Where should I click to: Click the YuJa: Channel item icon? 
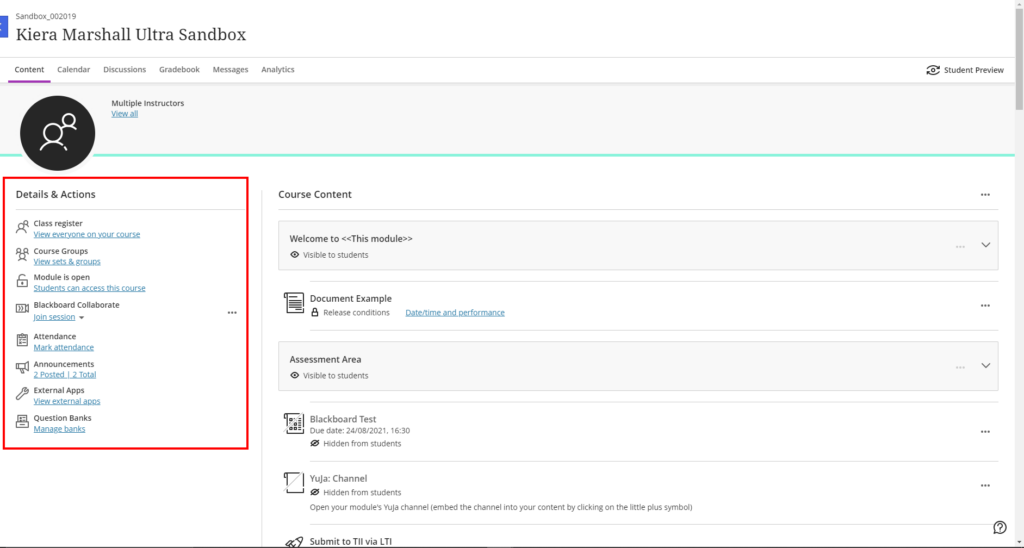[x=294, y=483]
